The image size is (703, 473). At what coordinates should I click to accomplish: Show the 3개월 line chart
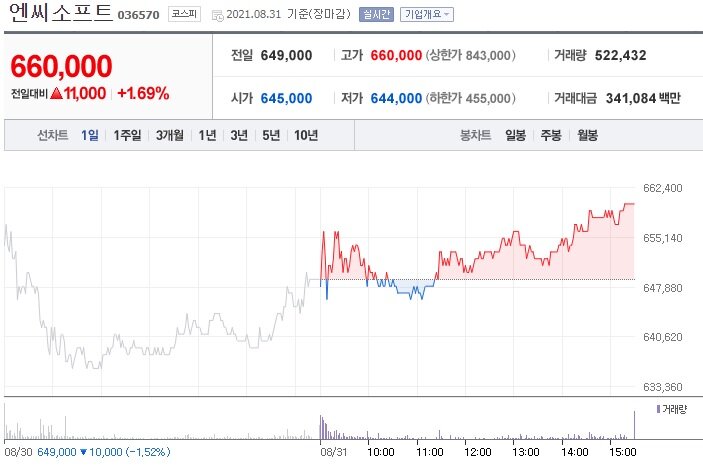click(x=171, y=135)
